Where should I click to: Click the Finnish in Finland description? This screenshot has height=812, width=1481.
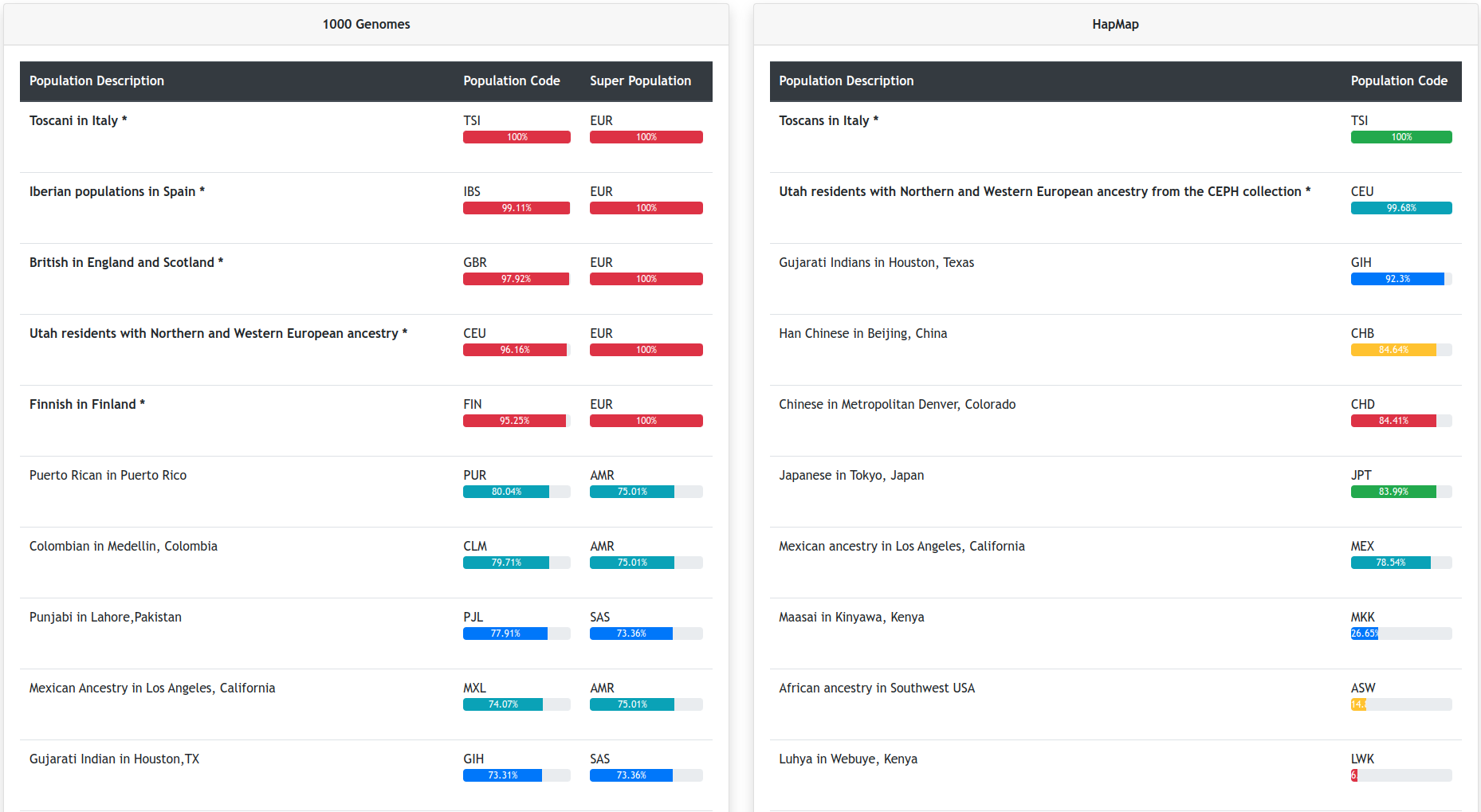point(87,405)
